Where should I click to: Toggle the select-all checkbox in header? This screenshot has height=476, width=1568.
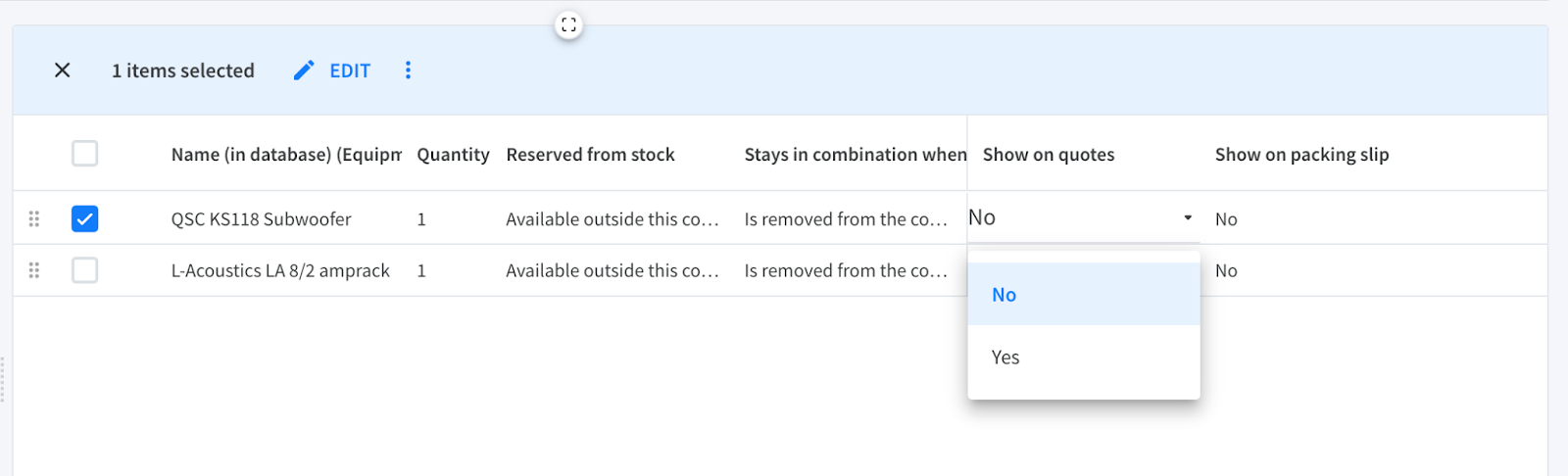pyautogui.click(x=85, y=154)
